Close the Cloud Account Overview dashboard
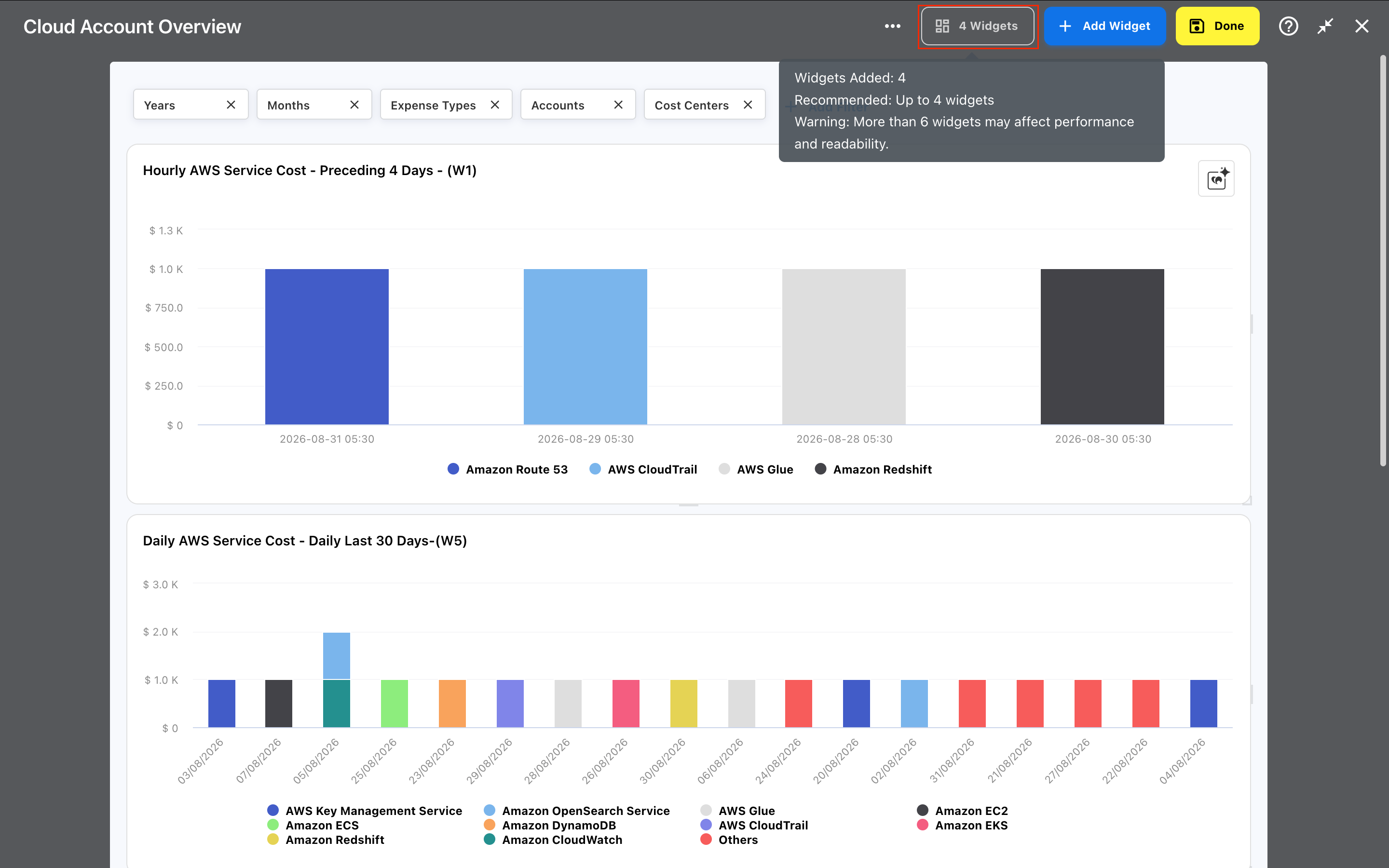Screen dimensions: 1389x868 (1362, 26)
